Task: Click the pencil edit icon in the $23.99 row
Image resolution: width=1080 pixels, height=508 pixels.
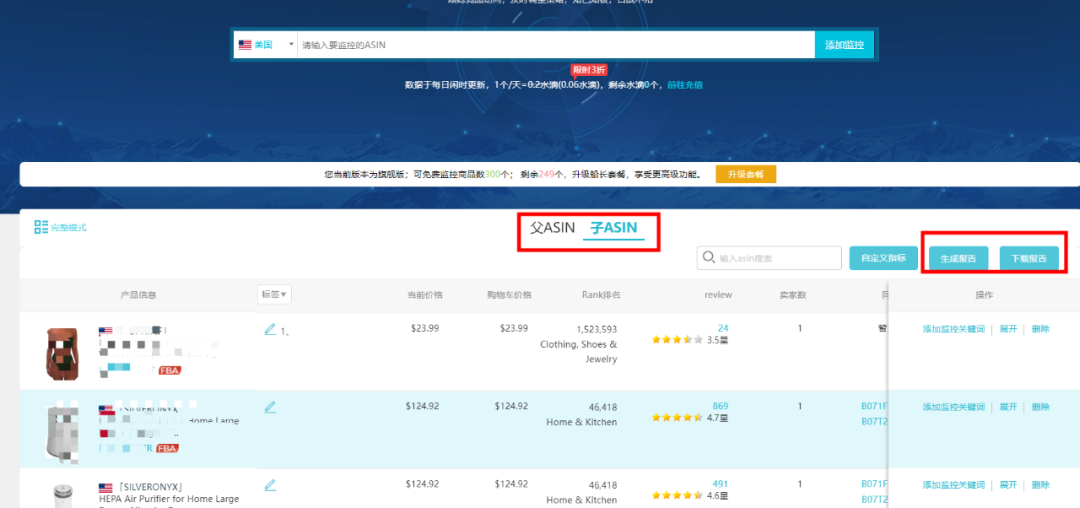Action: (x=270, y=330)
